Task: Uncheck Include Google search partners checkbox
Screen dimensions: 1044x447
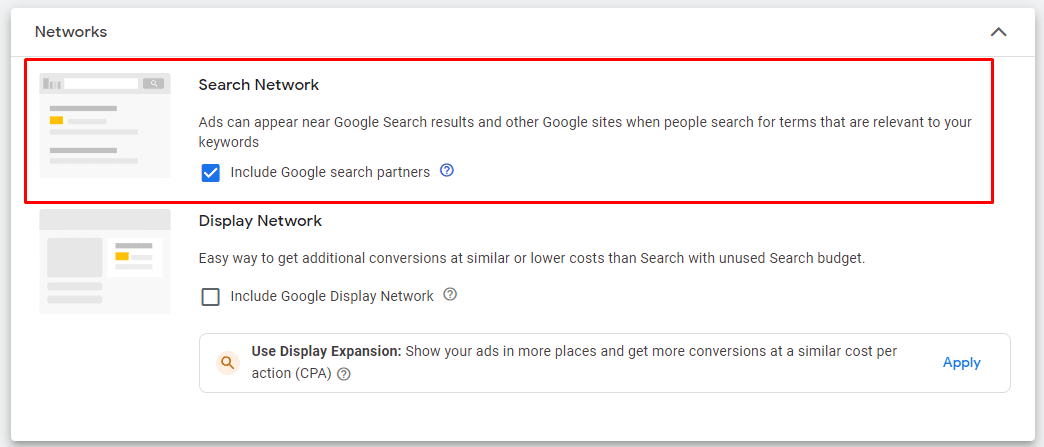Action: (x=210, y=173)
